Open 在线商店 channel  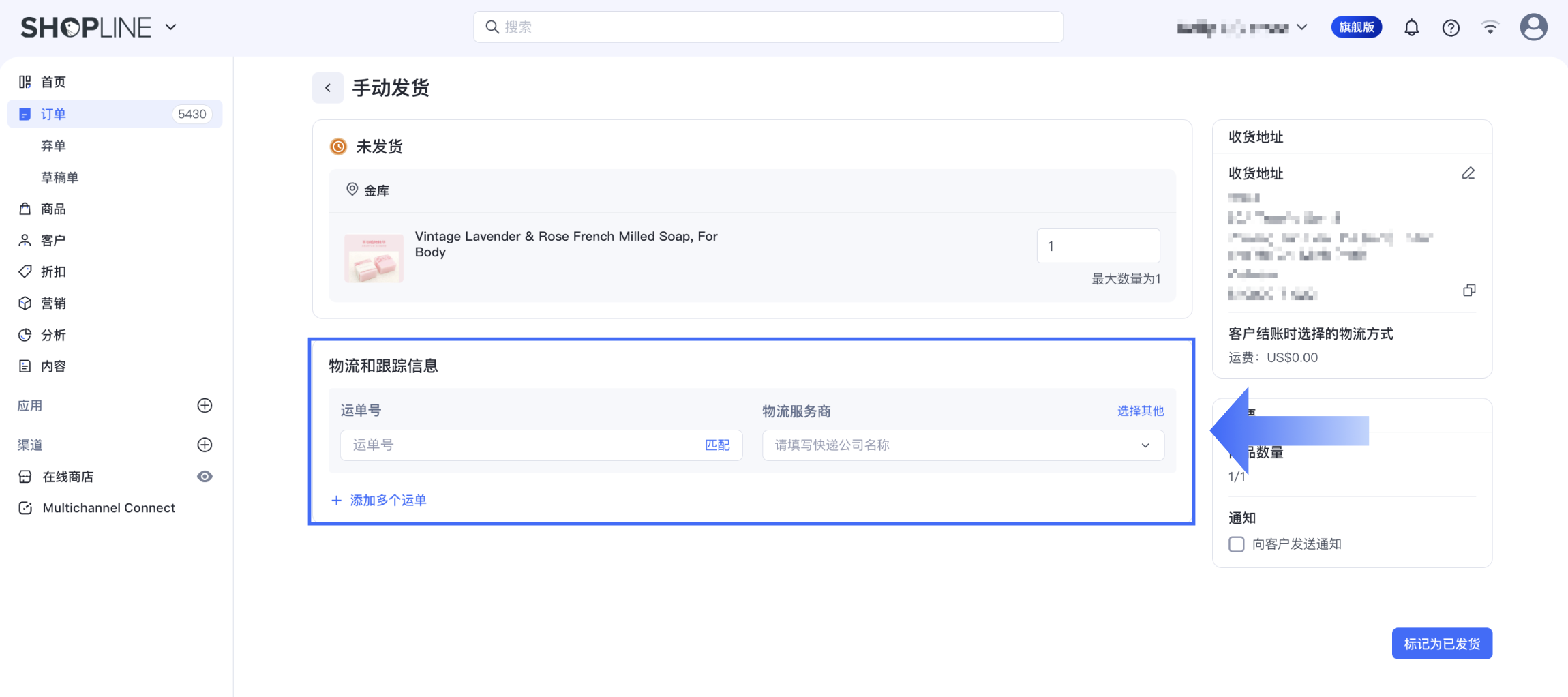click(x=68, y=477)
